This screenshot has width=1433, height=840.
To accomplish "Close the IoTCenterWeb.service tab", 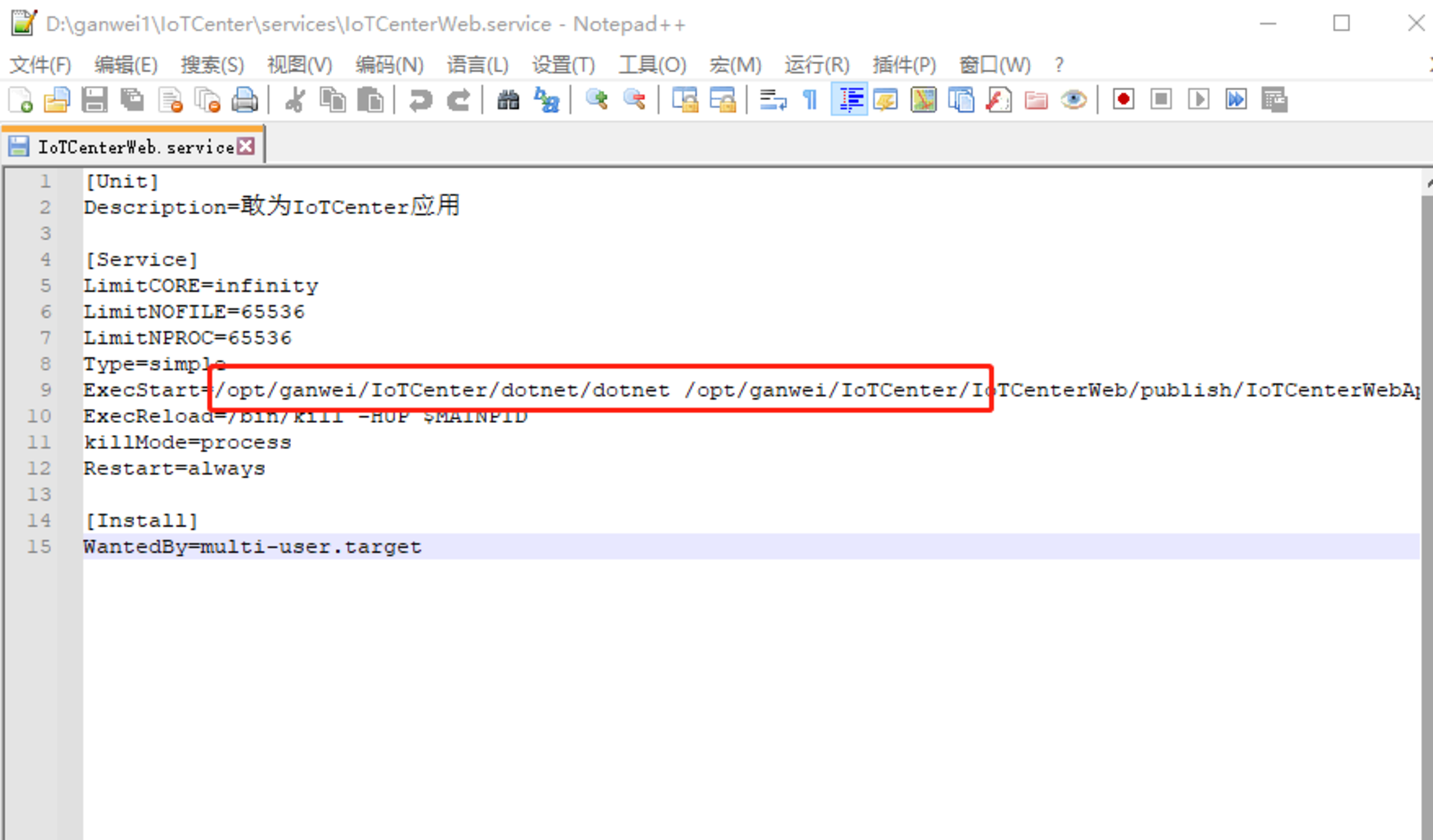I will tap(246, 146).
